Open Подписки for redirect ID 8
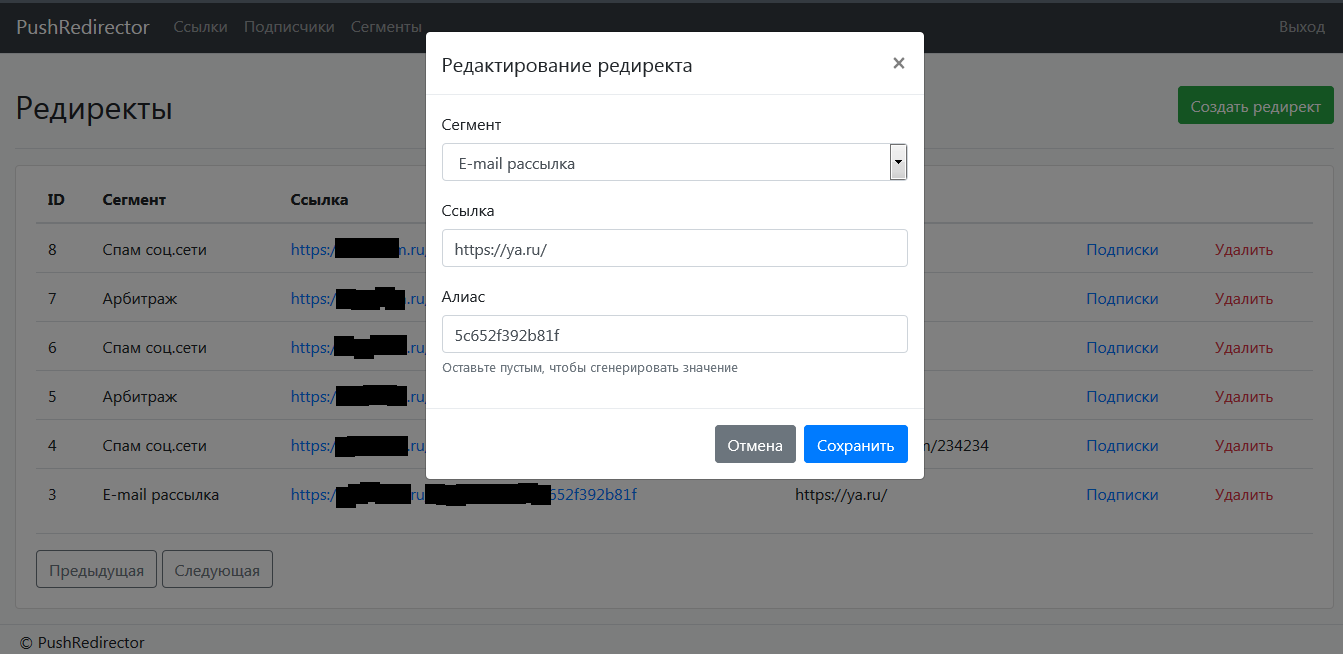This screenshot has width=1343, height=654. coord(1122,249)
